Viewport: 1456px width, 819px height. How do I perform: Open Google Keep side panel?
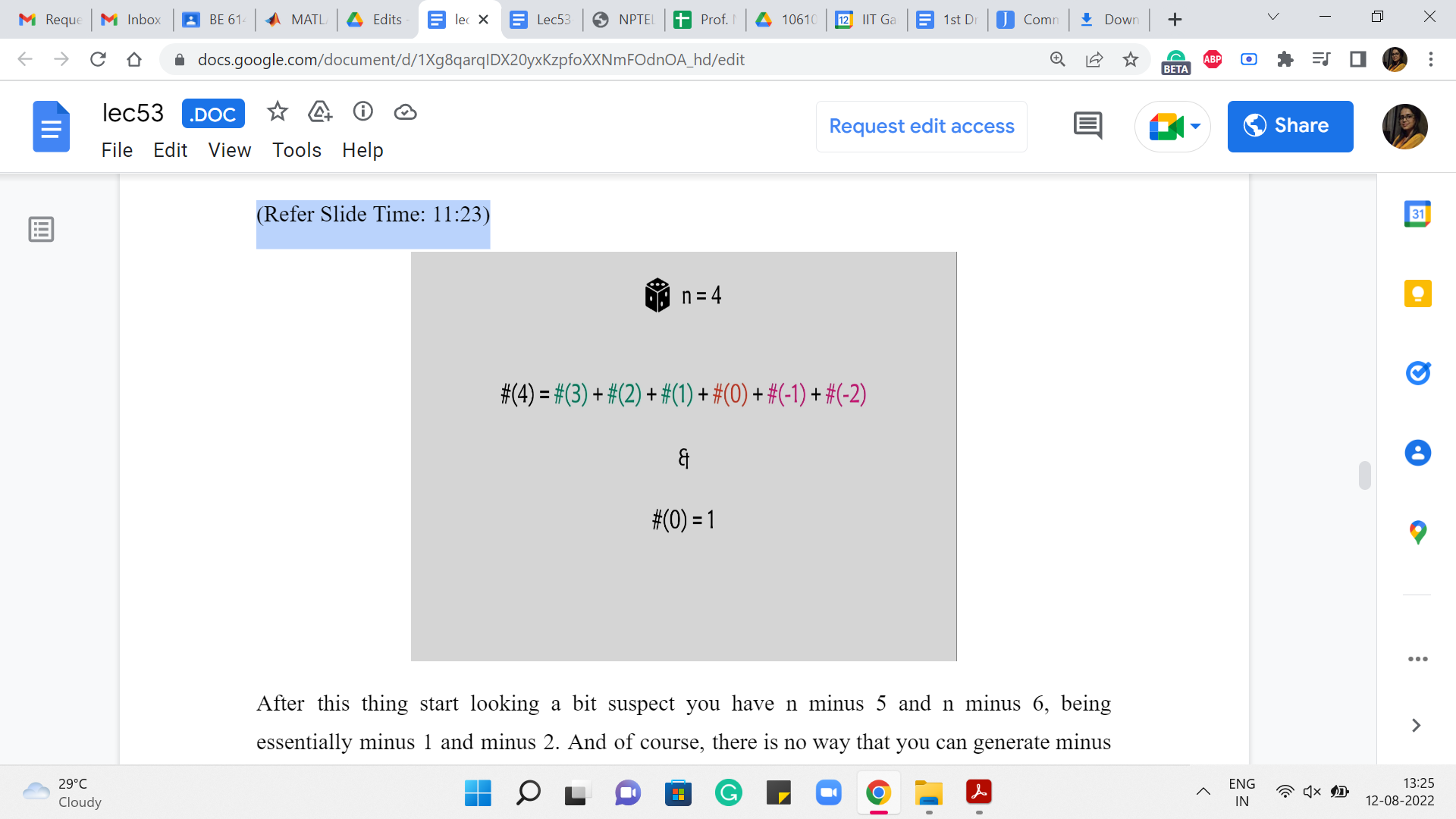coord(1417,293)
